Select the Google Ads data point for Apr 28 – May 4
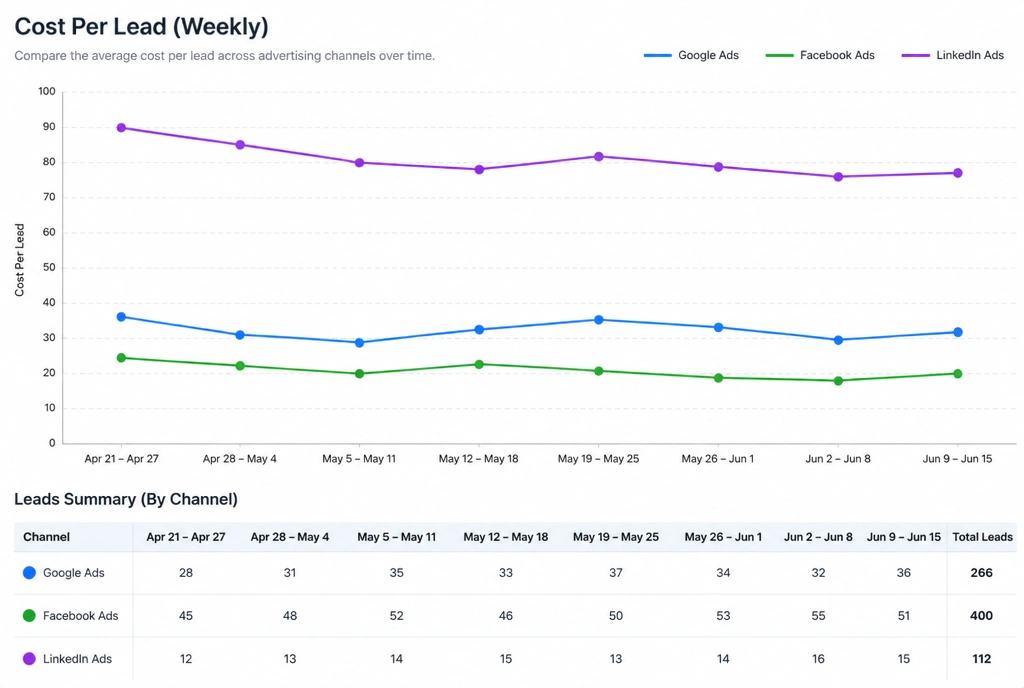1024x688 pixels. [x=240, y=335]
